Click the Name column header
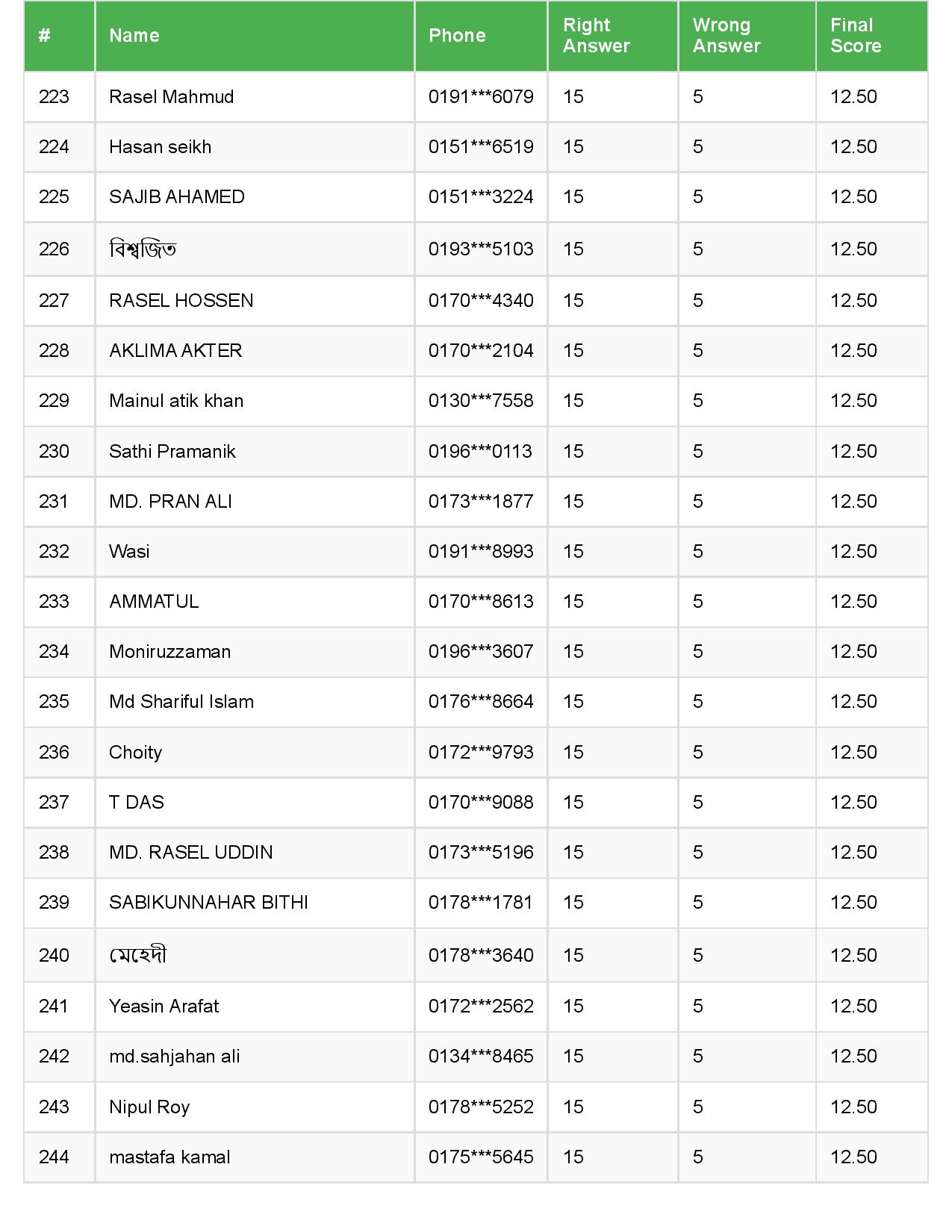Viewport: 952px width, 1232px height. (x=134, y=36)
